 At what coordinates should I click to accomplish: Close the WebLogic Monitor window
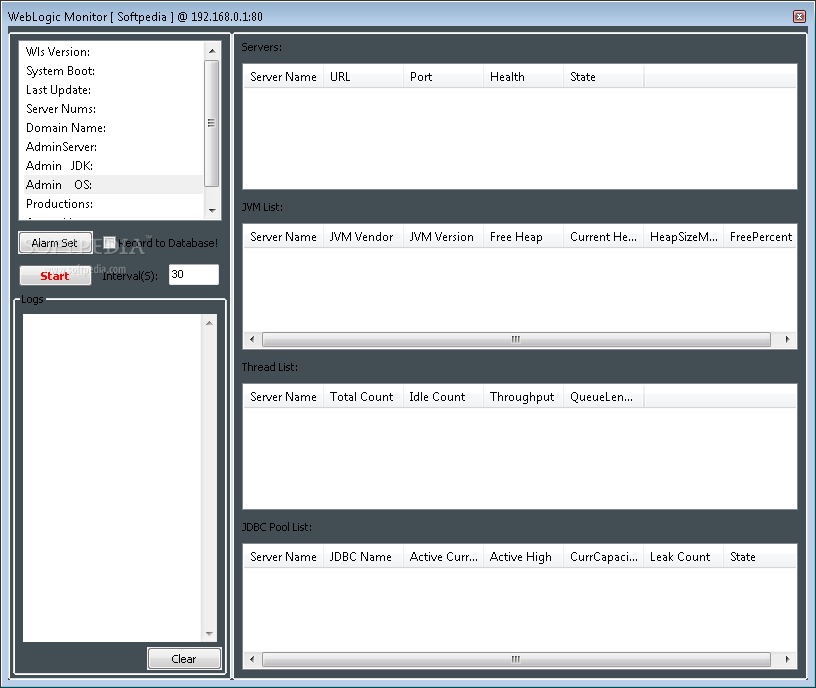(799, 16)
